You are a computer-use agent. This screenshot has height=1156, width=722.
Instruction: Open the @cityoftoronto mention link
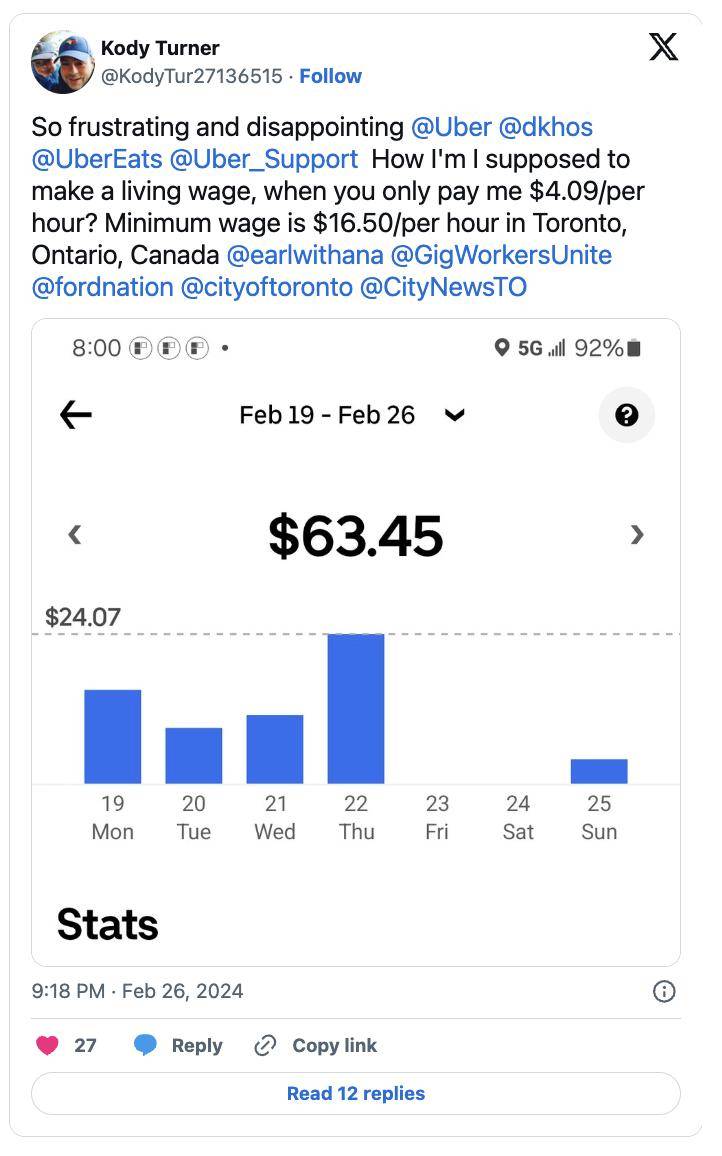266,287
